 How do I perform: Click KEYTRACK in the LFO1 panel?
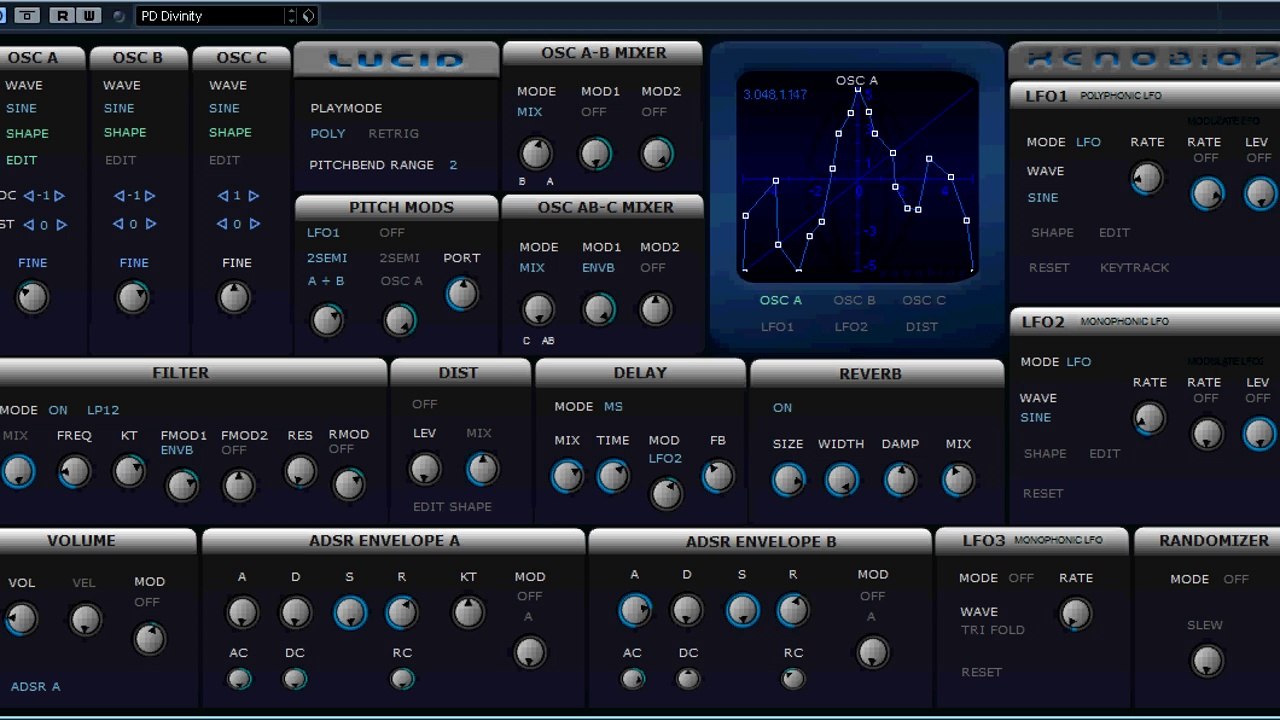click(1134, 267)
